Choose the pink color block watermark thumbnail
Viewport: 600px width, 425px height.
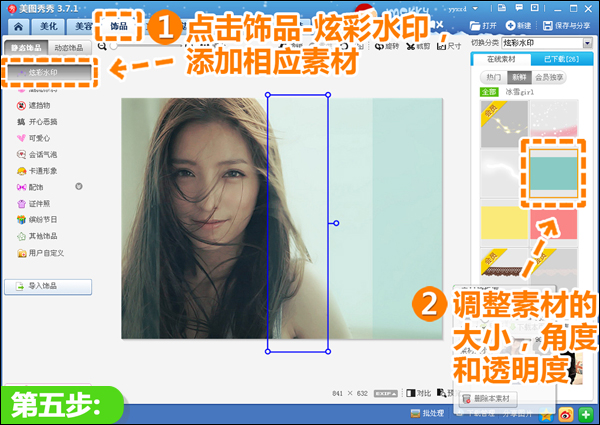point(554,225)
